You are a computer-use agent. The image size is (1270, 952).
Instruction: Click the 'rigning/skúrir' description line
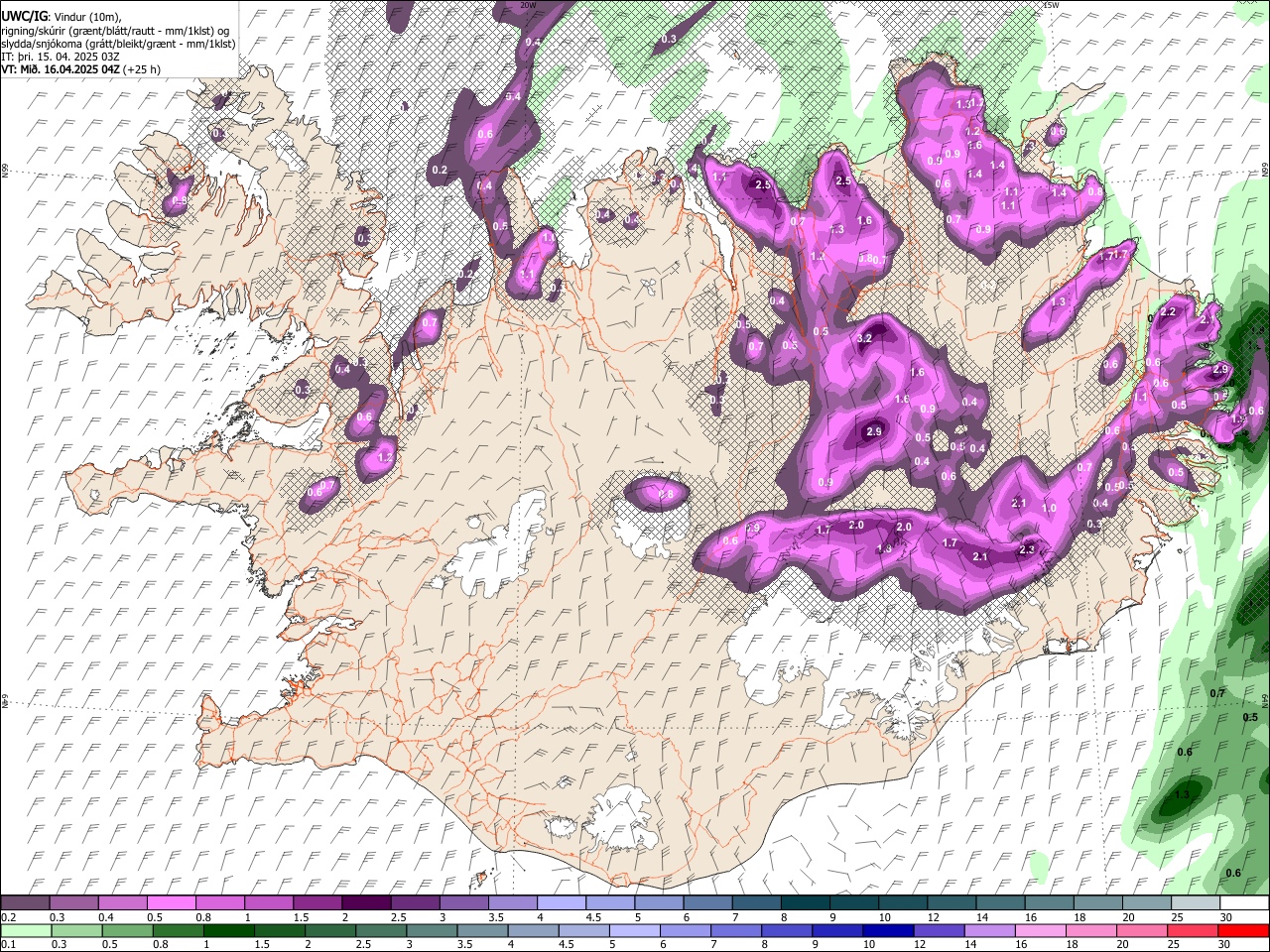click(114, 31)
